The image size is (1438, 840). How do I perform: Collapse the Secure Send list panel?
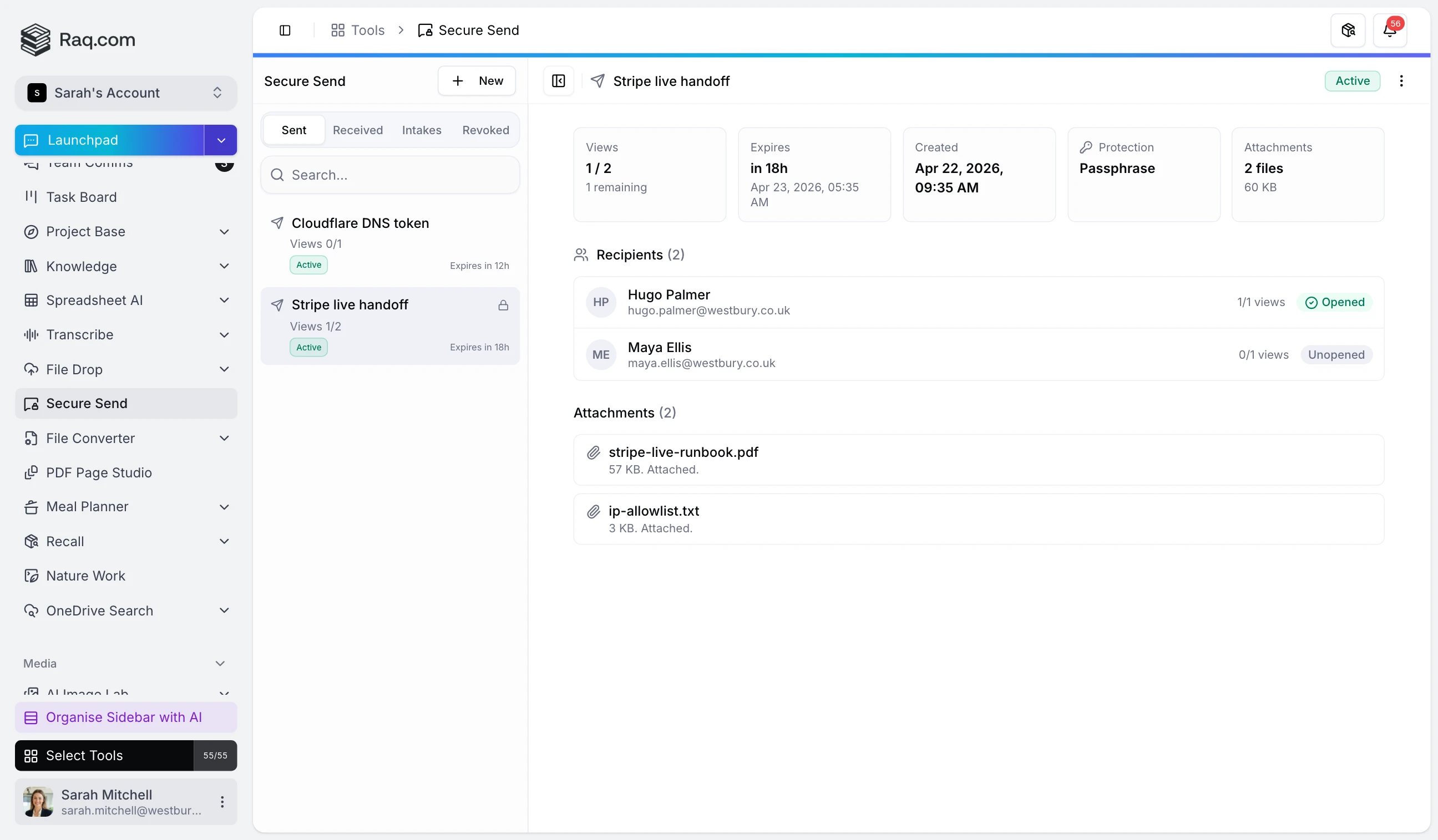558,81
